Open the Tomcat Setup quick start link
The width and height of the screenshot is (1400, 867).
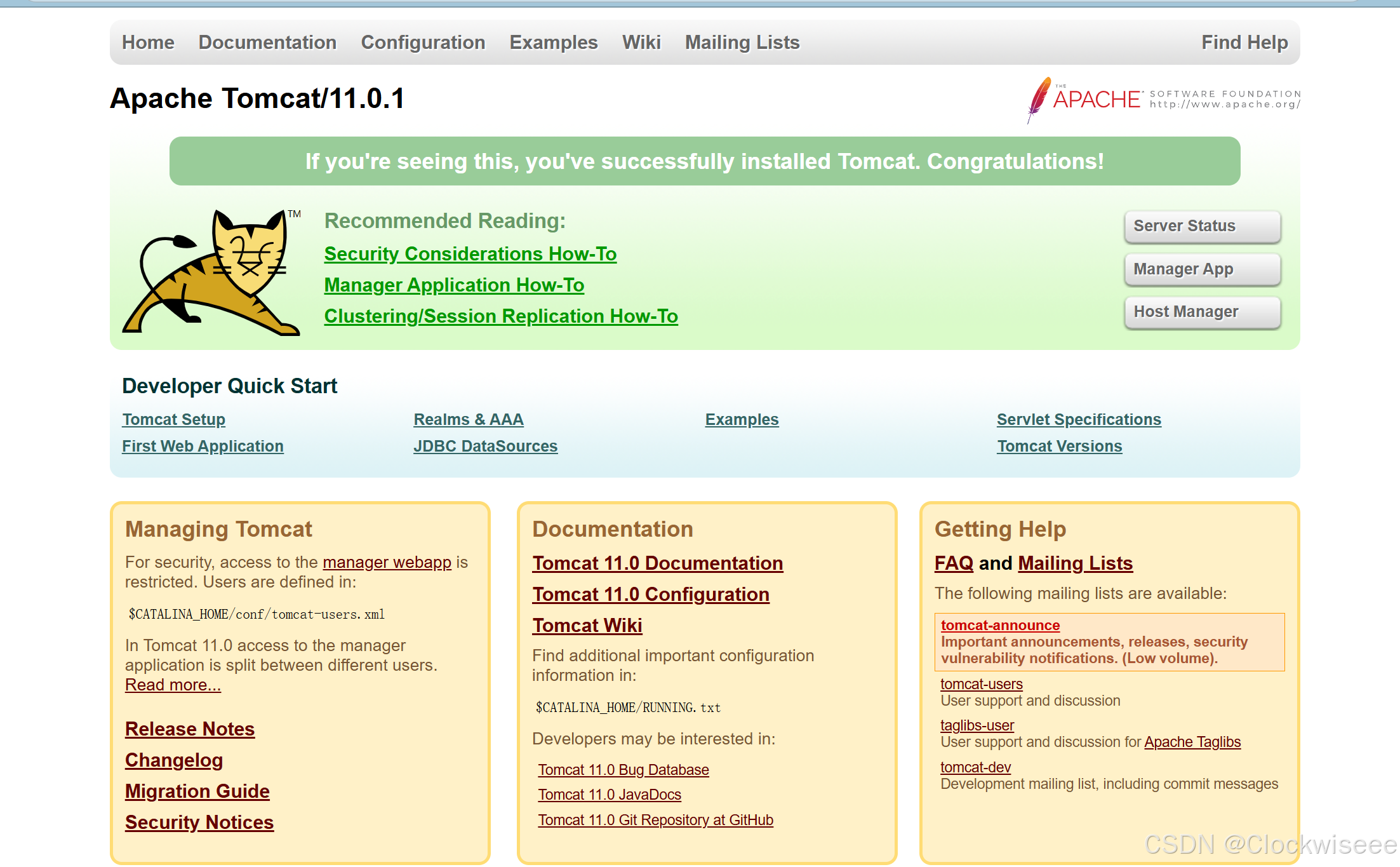pos(173,419)
